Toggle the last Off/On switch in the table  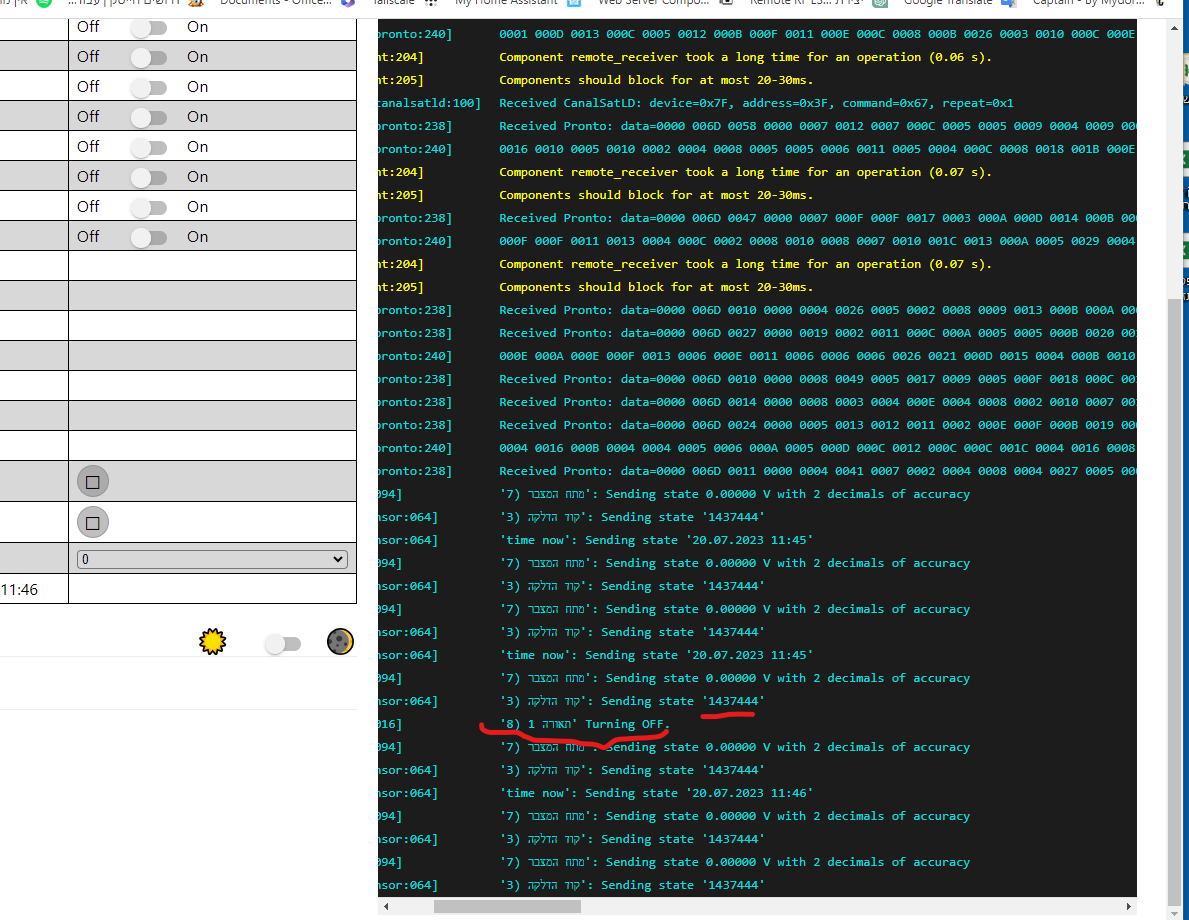pos(148,237)
